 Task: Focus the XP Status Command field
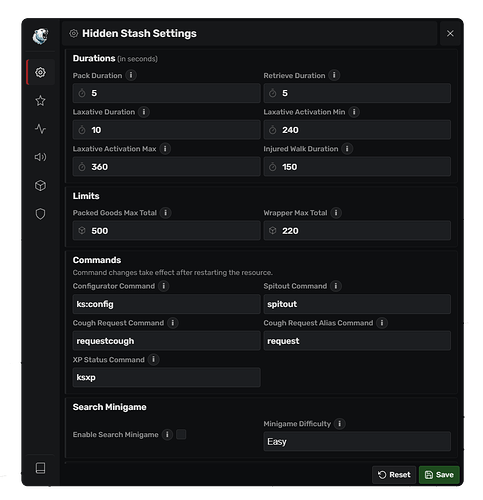pyautogui.click(x=166, y=377)
